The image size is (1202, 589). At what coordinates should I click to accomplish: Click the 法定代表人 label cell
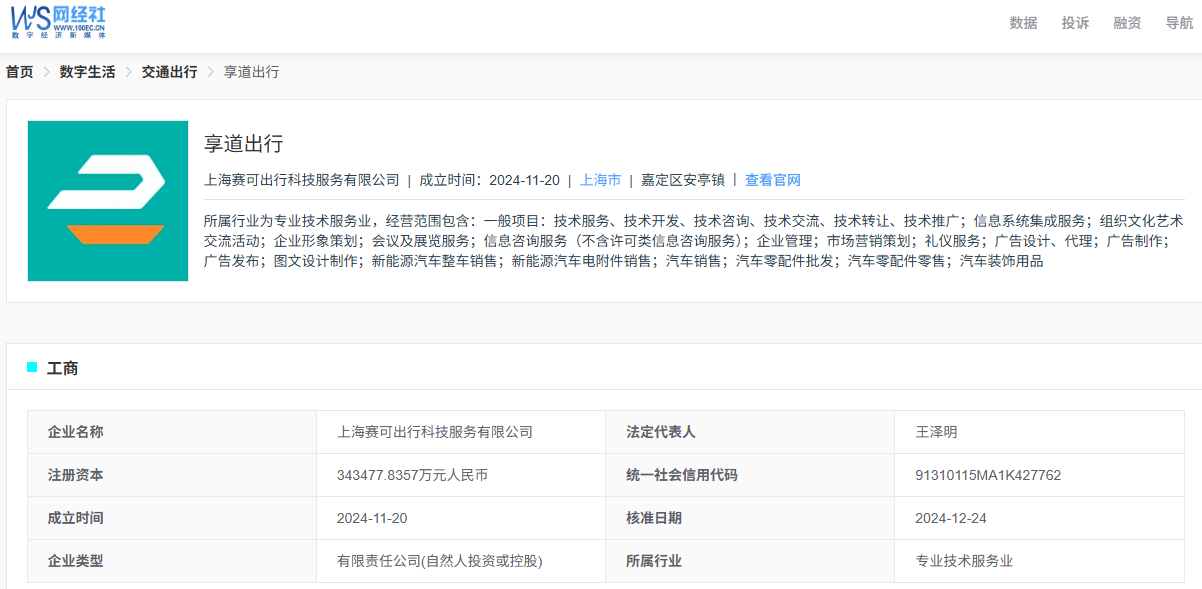750,432
